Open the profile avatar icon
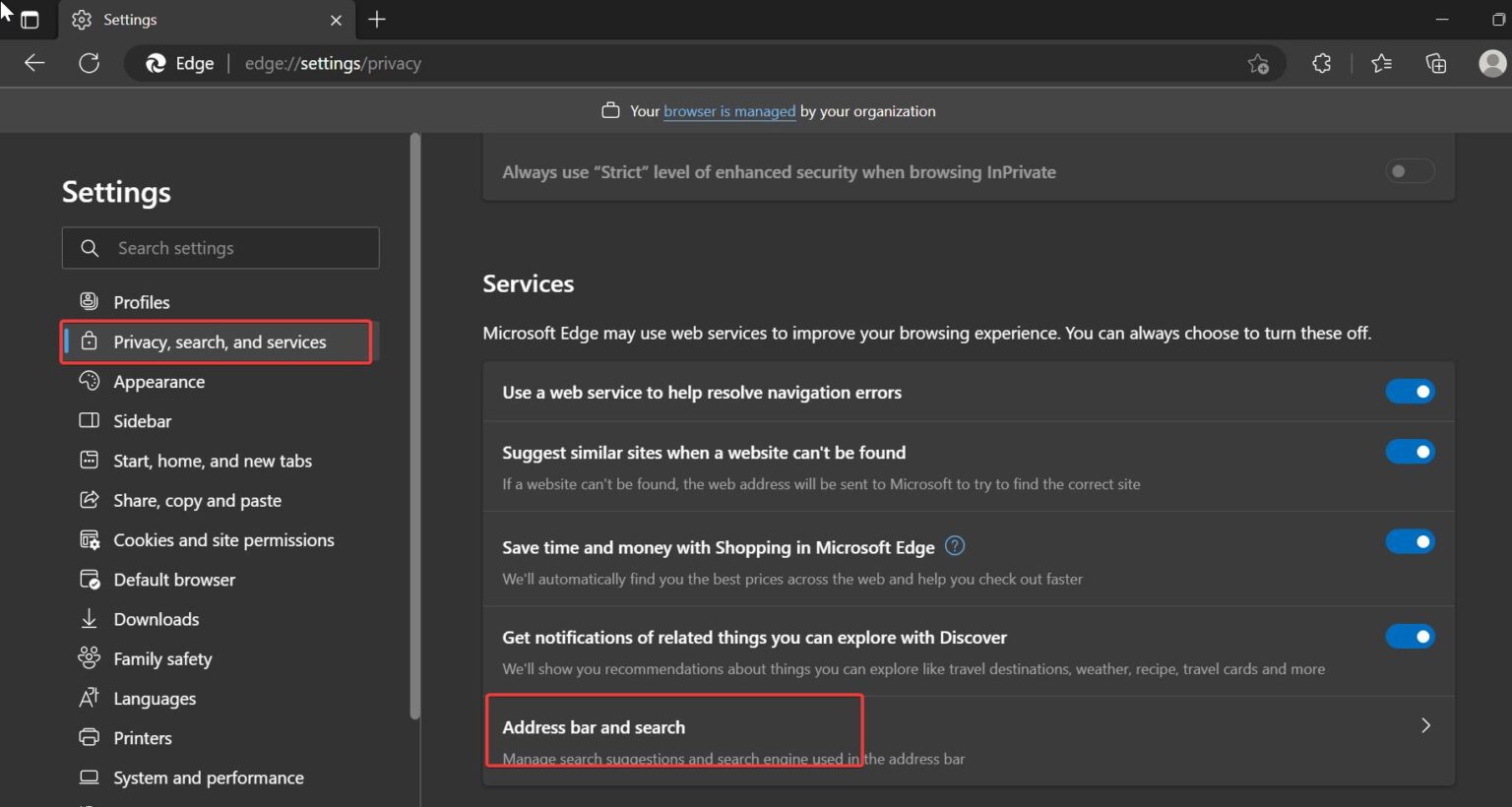 (x=1490, y=62)
